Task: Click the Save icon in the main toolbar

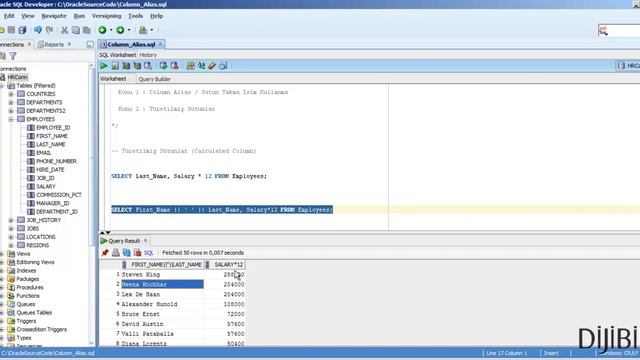Action: [x=11, y=30]
